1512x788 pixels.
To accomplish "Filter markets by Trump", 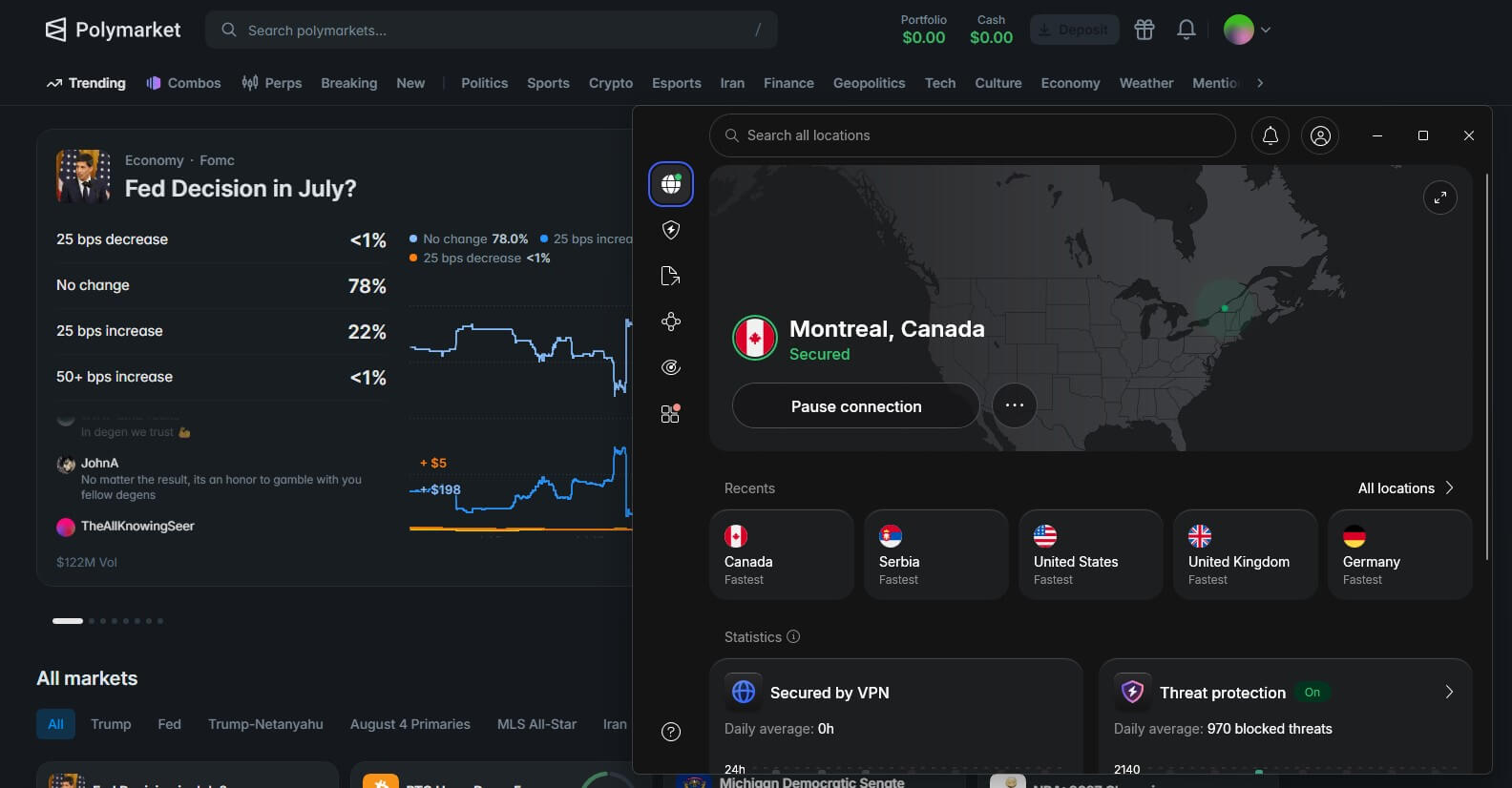I will [x=111, y=724].
